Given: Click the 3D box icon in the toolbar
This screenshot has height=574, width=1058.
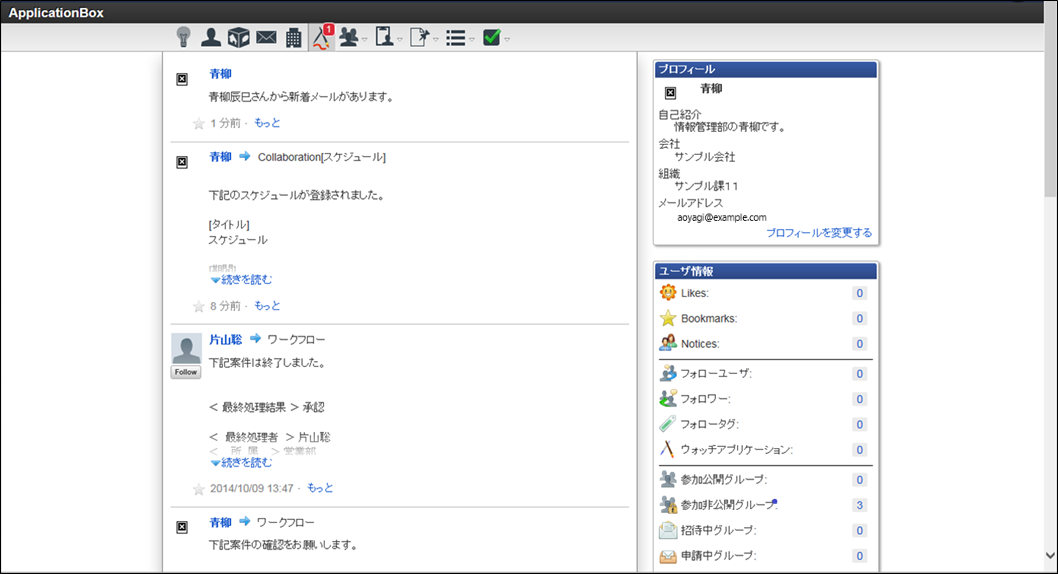Looking at the screenshot, I should pyautogui.click(x=238, y=37).
